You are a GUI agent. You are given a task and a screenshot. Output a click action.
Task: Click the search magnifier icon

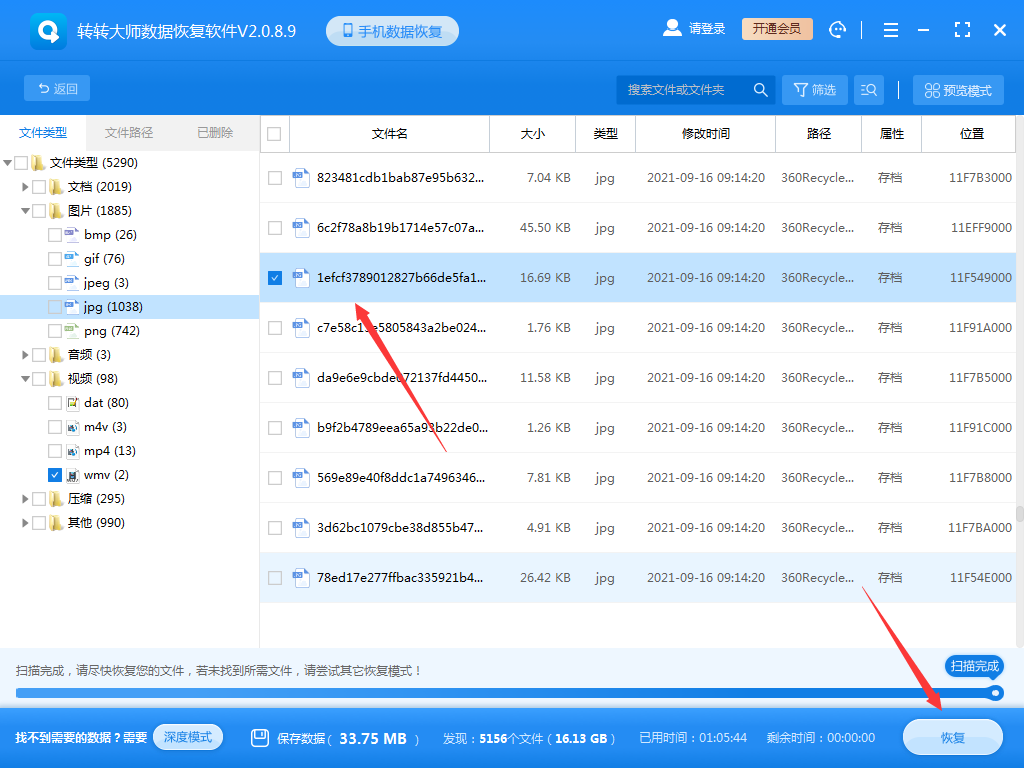click(x=760, y=89)
